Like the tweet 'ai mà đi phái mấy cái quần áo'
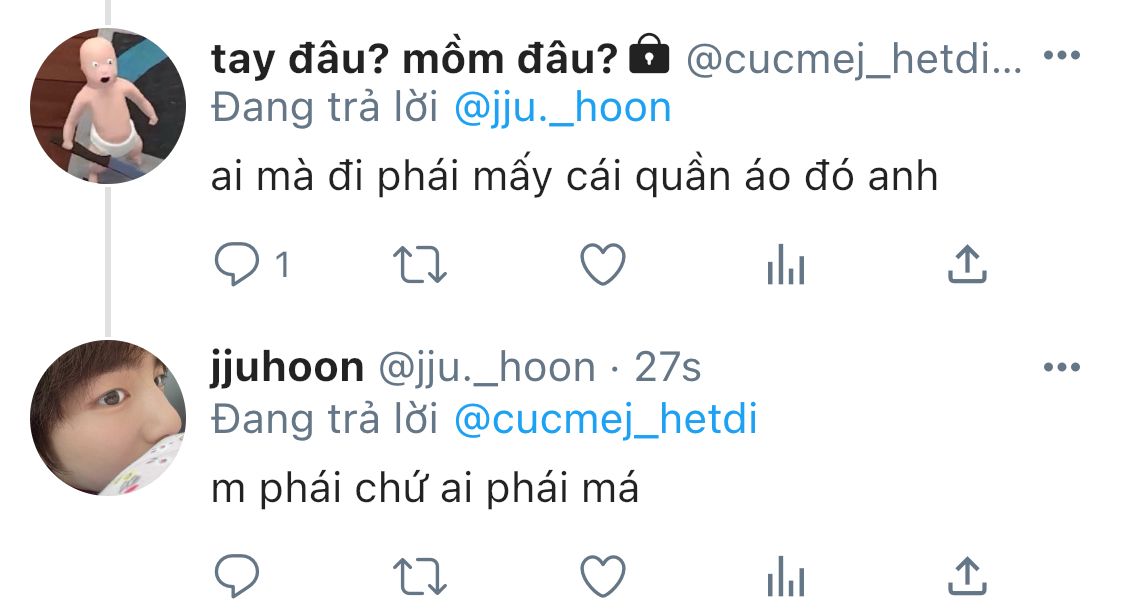Viewport: 1125px width, 612px height. click(603, 265)
